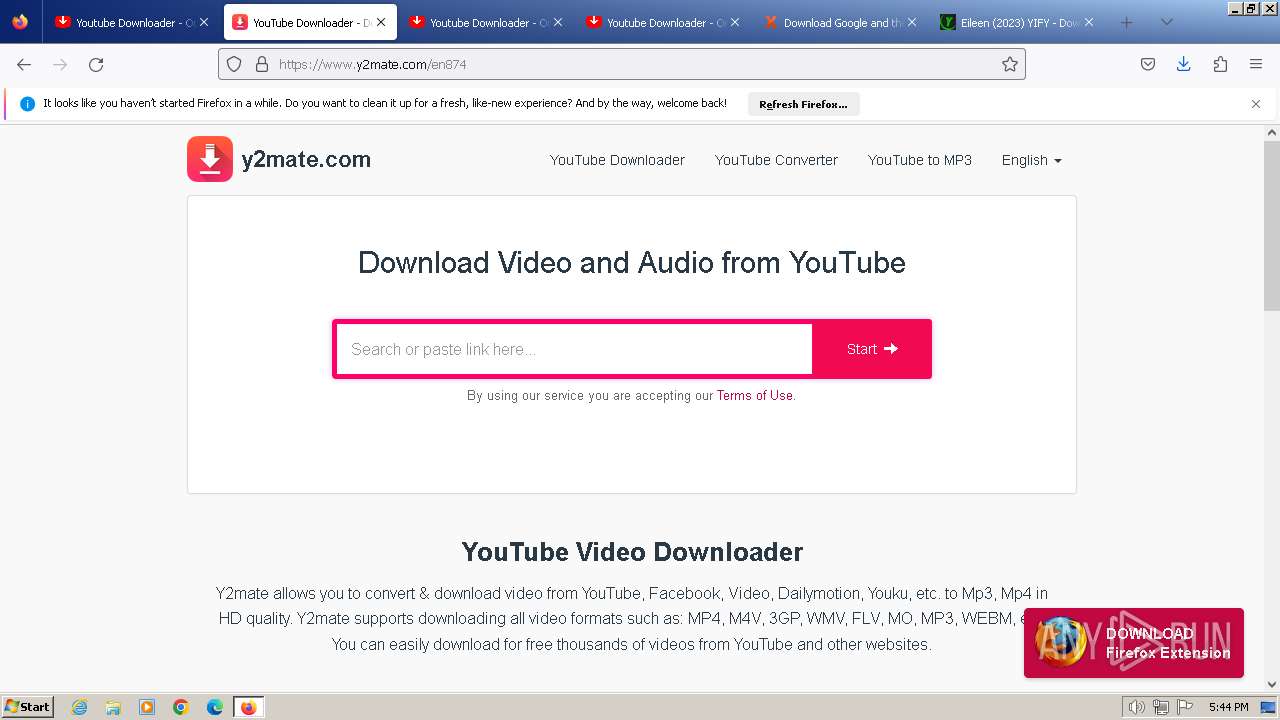Screen dimensions: 1280x720
Task: Click the scrollbar up arrow
Action: 1272,132
